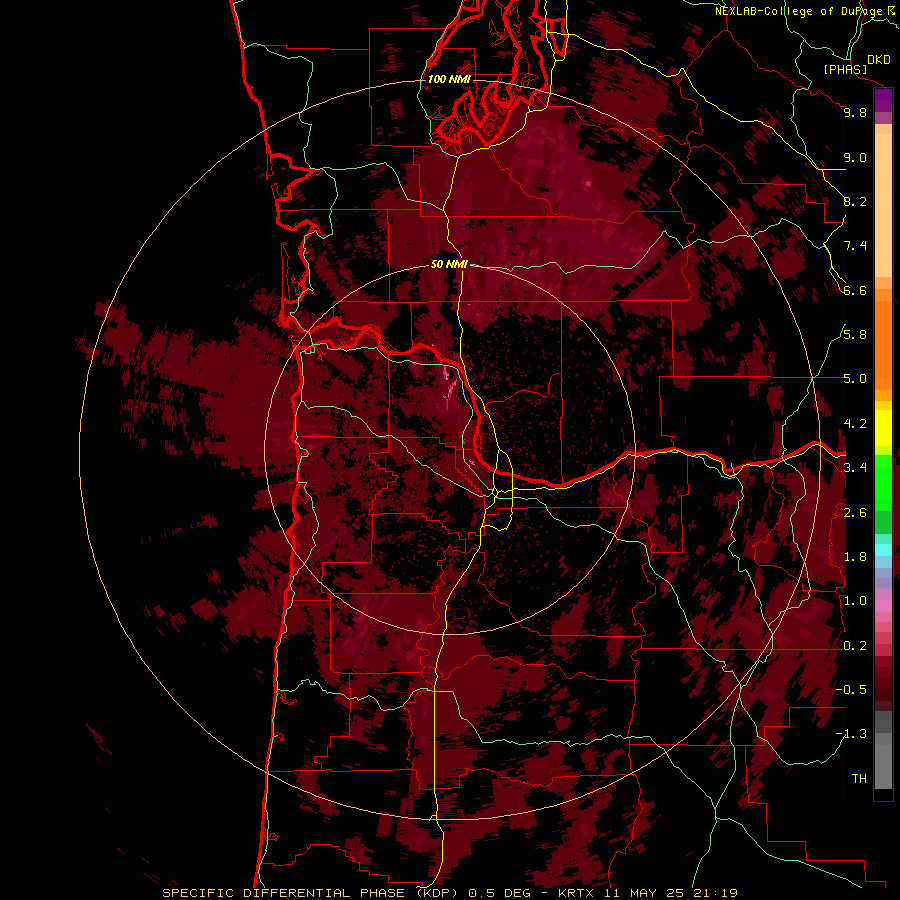Click the 4.2 scale value

click(855, 424)
